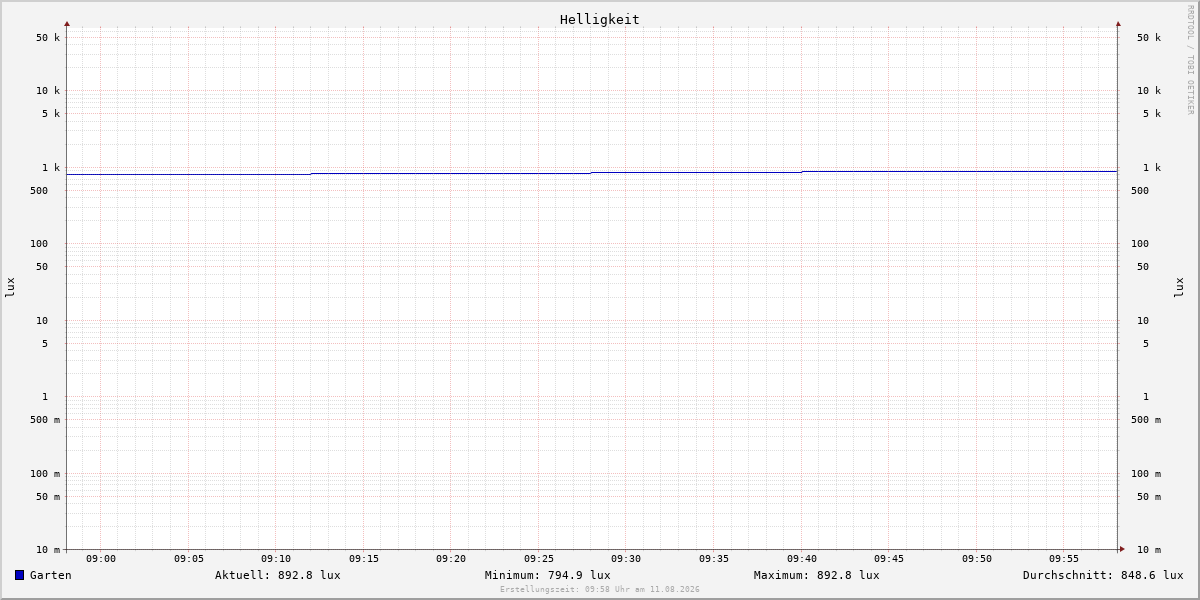Click the 09:00 time axis label

[101, 559]
